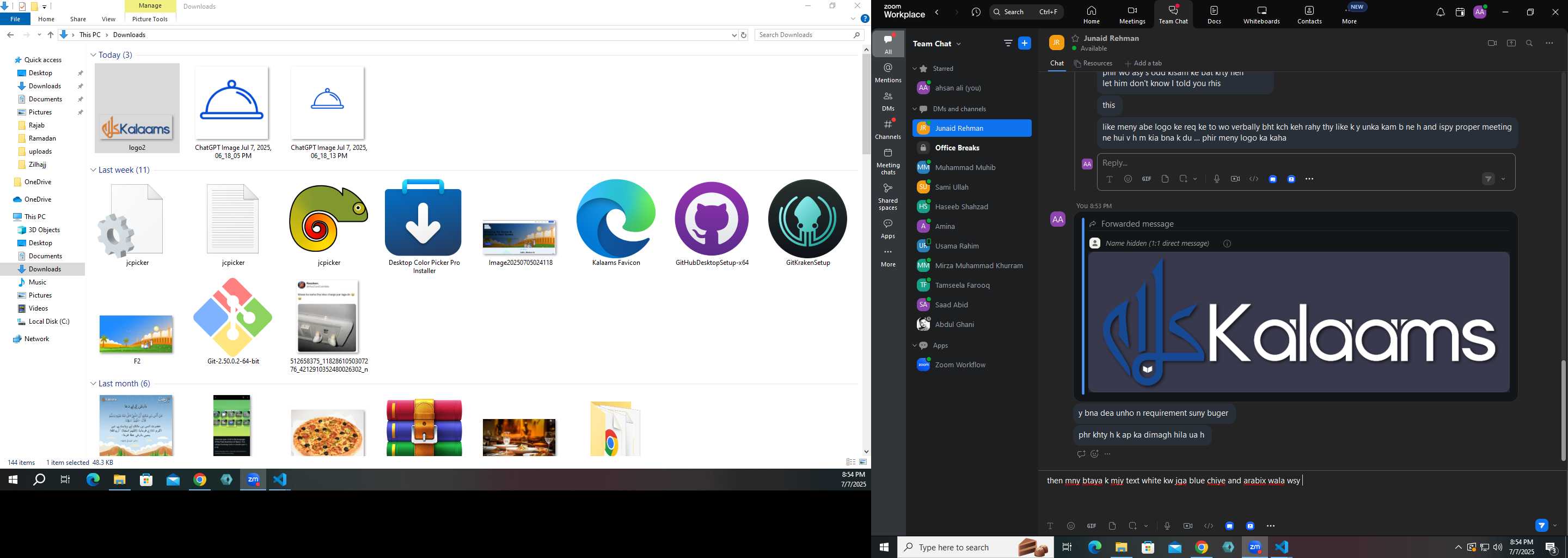Image resolution: width=1568 pixels, height=558 pixels.
Task: Share screen to Junaid Rehman's chat
Action: (1511, 43)
